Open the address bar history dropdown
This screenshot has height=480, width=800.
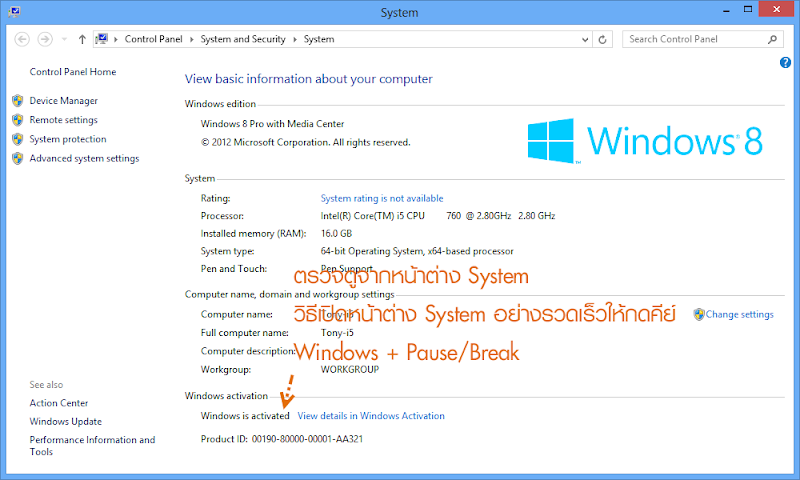pyautogui.click(x=585, y=39)
